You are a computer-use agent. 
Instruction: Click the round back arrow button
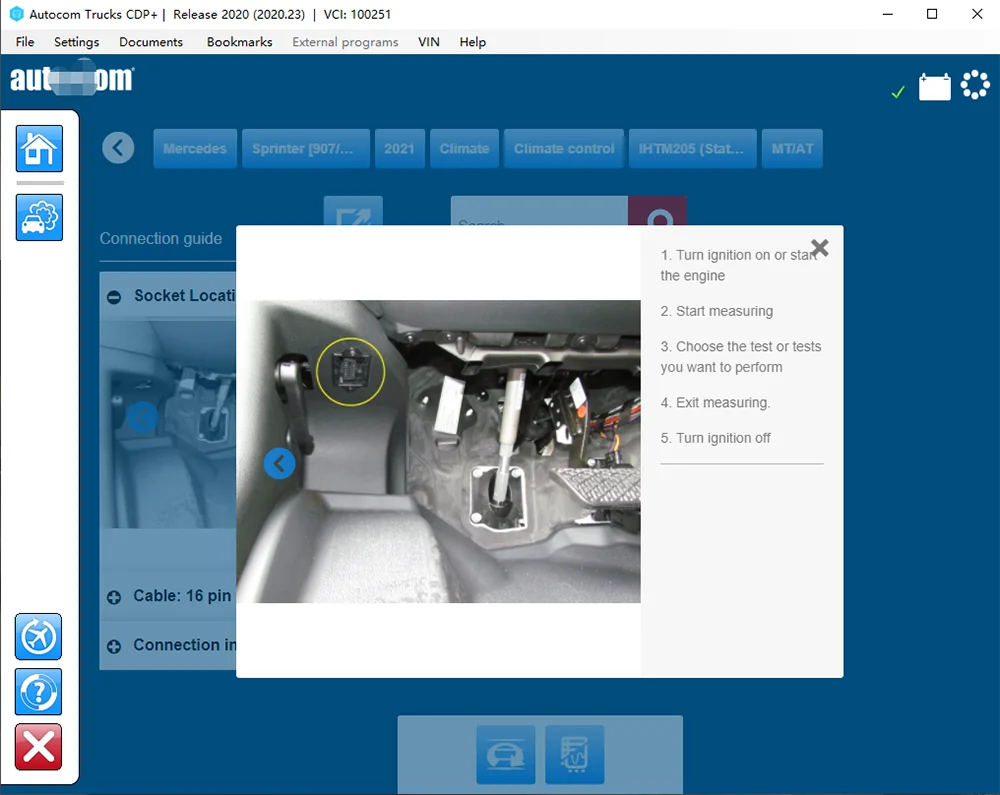pos(118,148)
